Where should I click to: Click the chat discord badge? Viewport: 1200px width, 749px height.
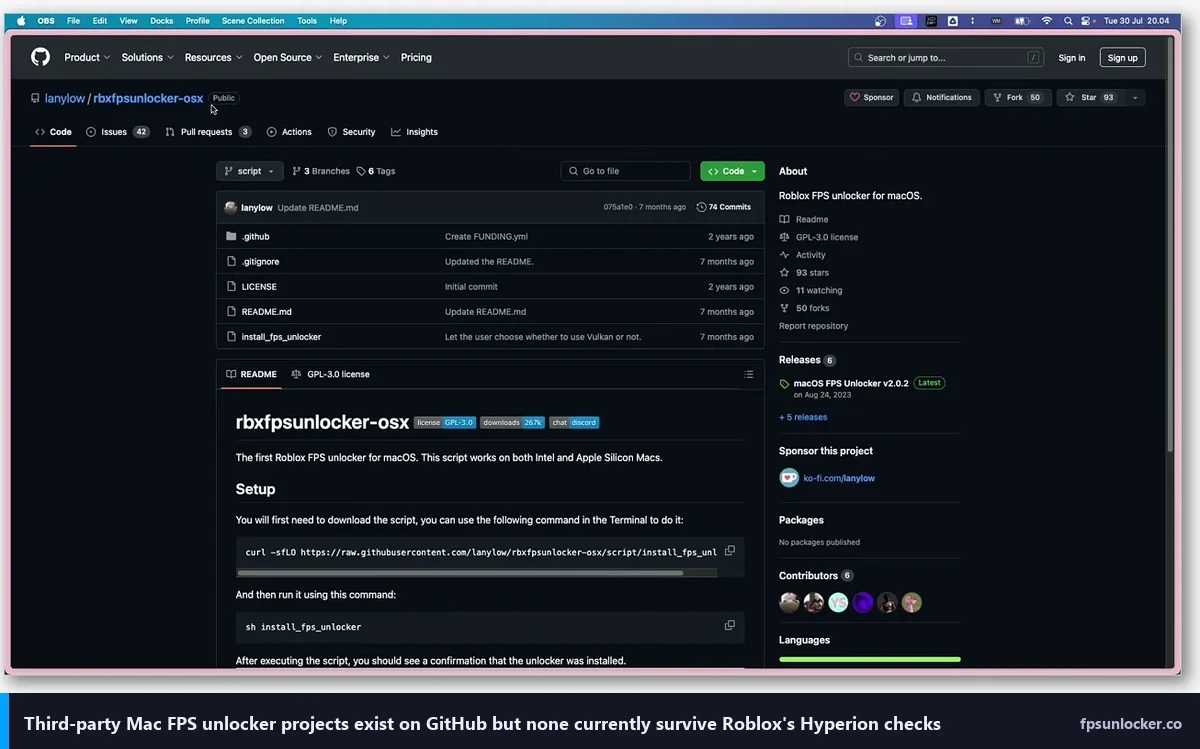tap(574, 422)
